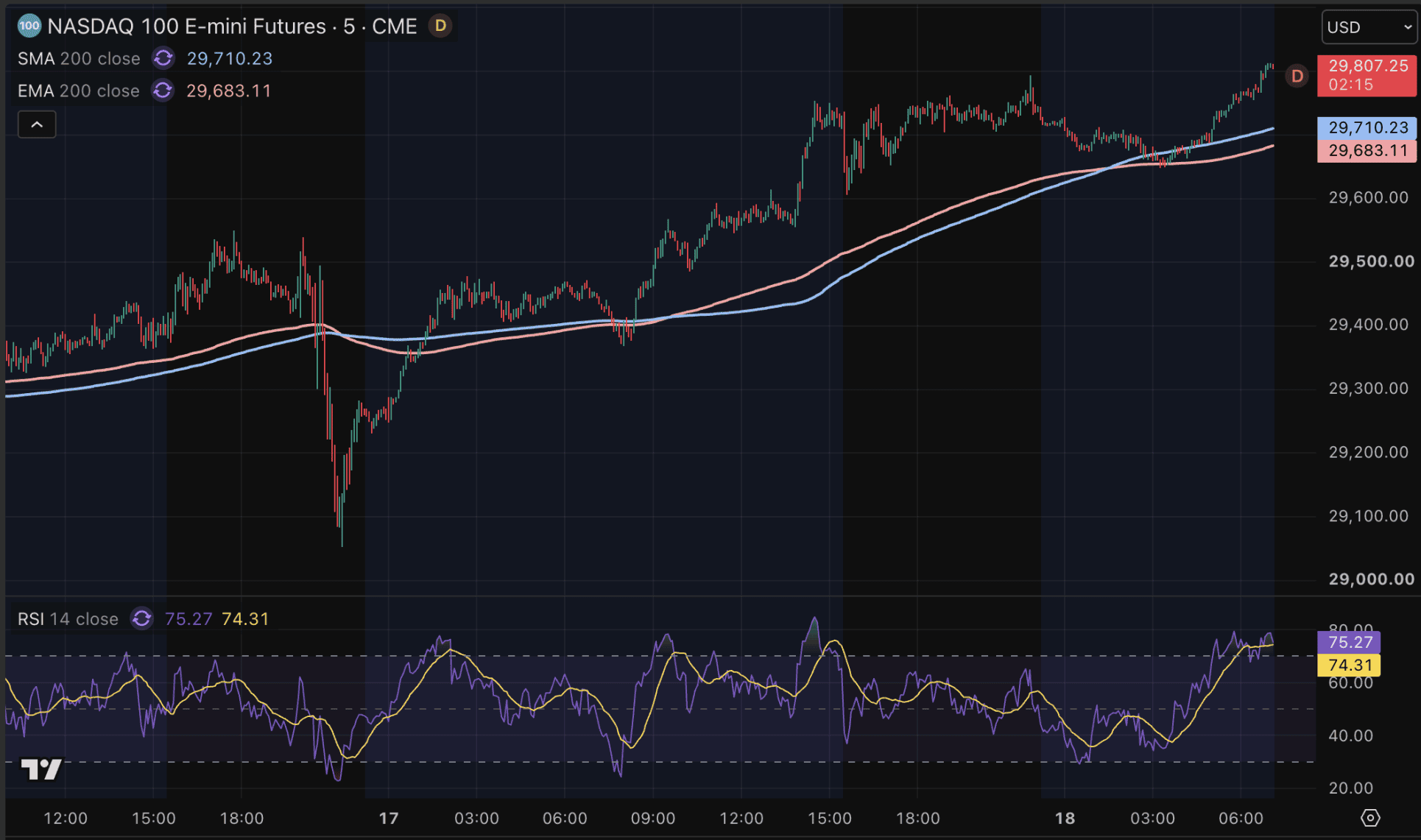
Task: Click the yellow 74.31 tag on the RSI scale
Action: (x=1349, y=666)
